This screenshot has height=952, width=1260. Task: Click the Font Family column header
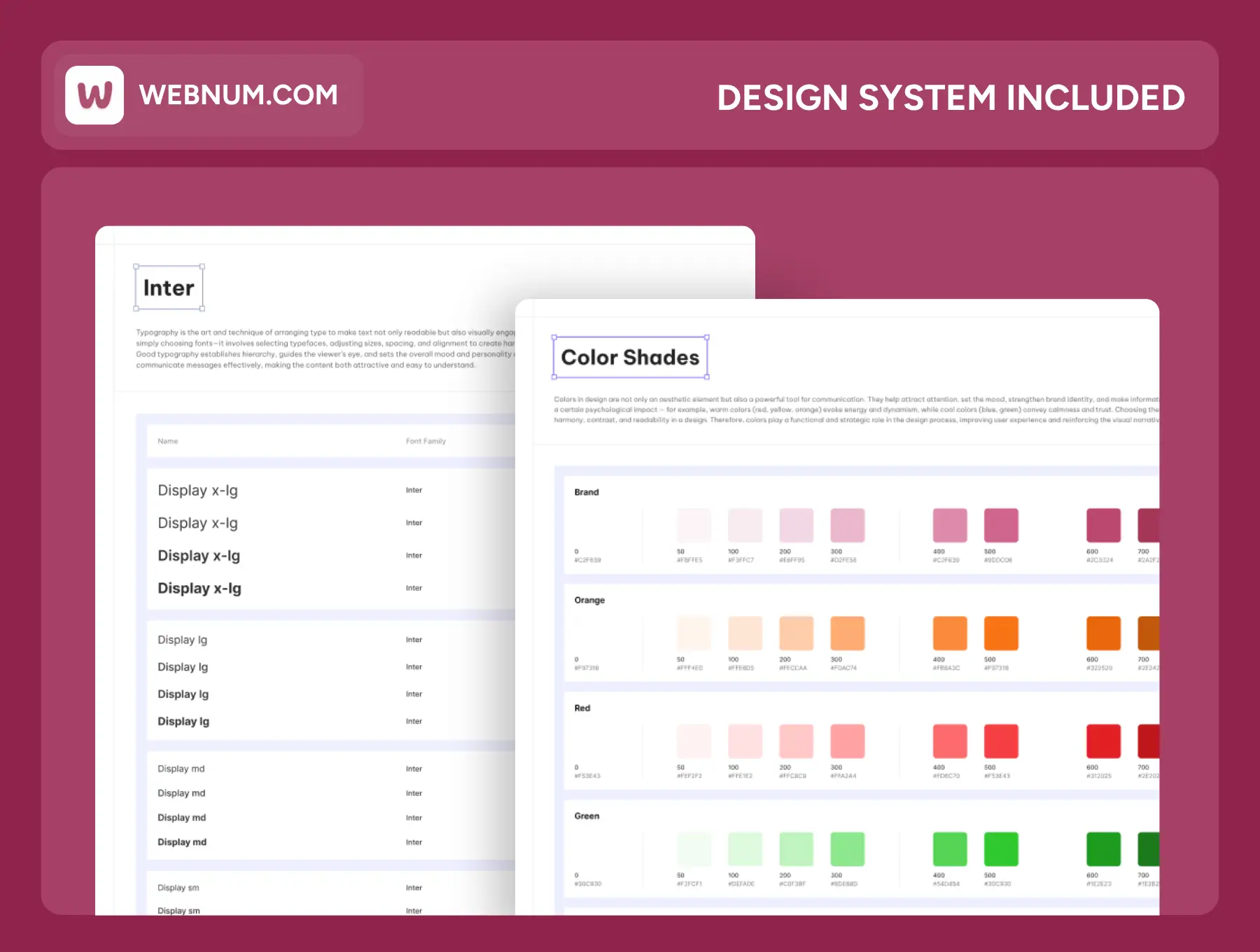pyautogui.click(x=426, y=441)
